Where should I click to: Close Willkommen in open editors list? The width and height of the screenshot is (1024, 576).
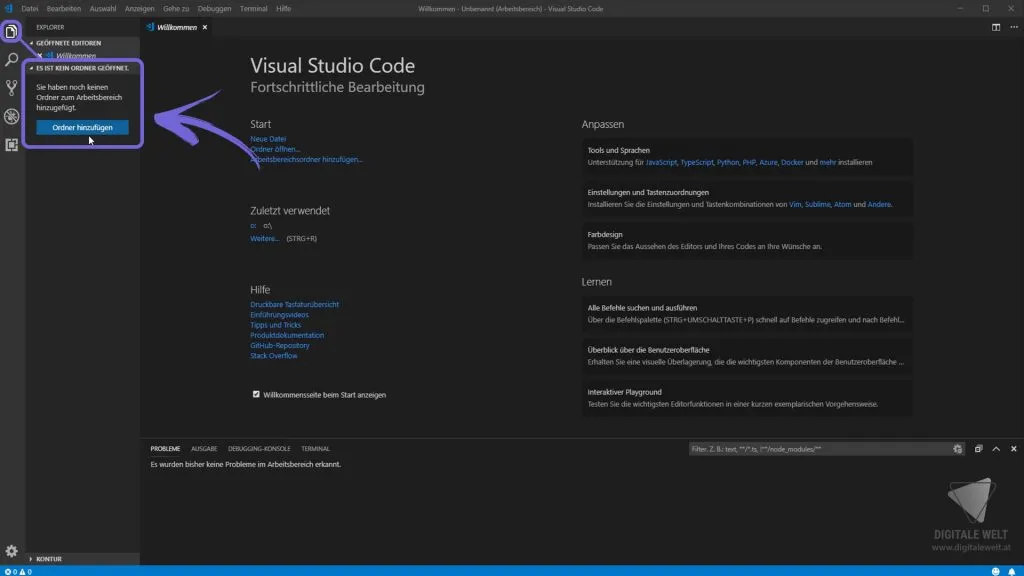40,56
